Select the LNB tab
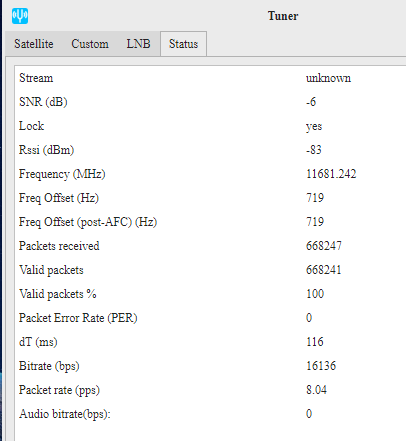 click(x=138, y=44)
